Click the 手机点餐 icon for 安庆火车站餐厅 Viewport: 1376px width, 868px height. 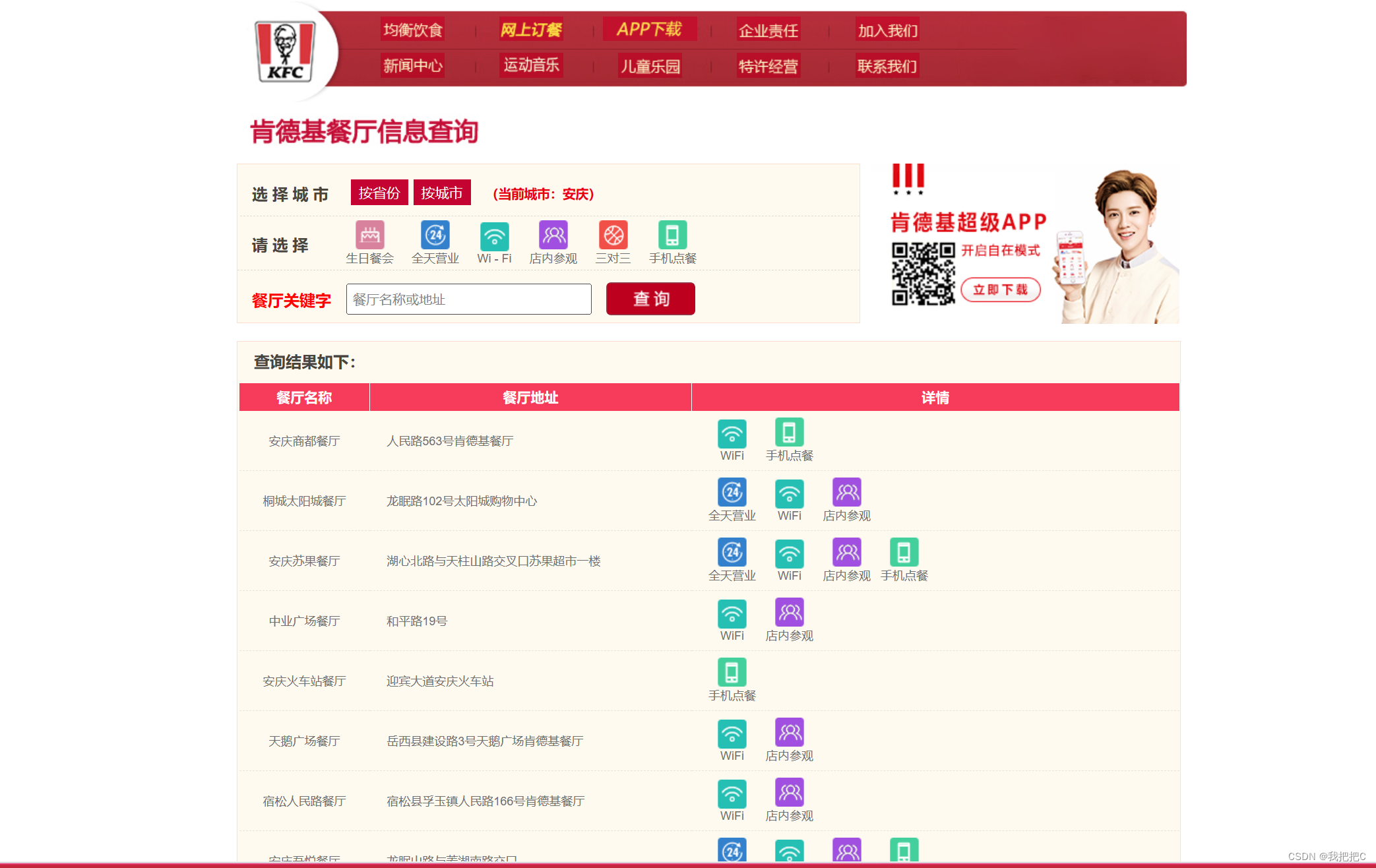point(732,672)
